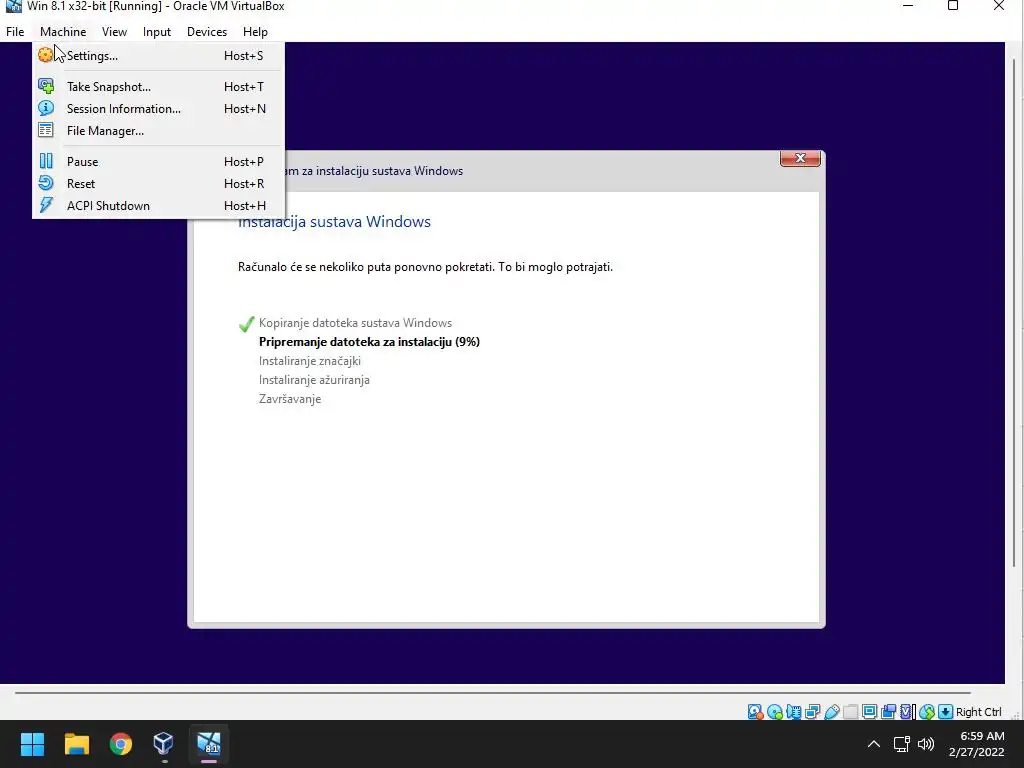Click 'Završavanje' step text
The image size is (1024, 768).
click(290, 398)
